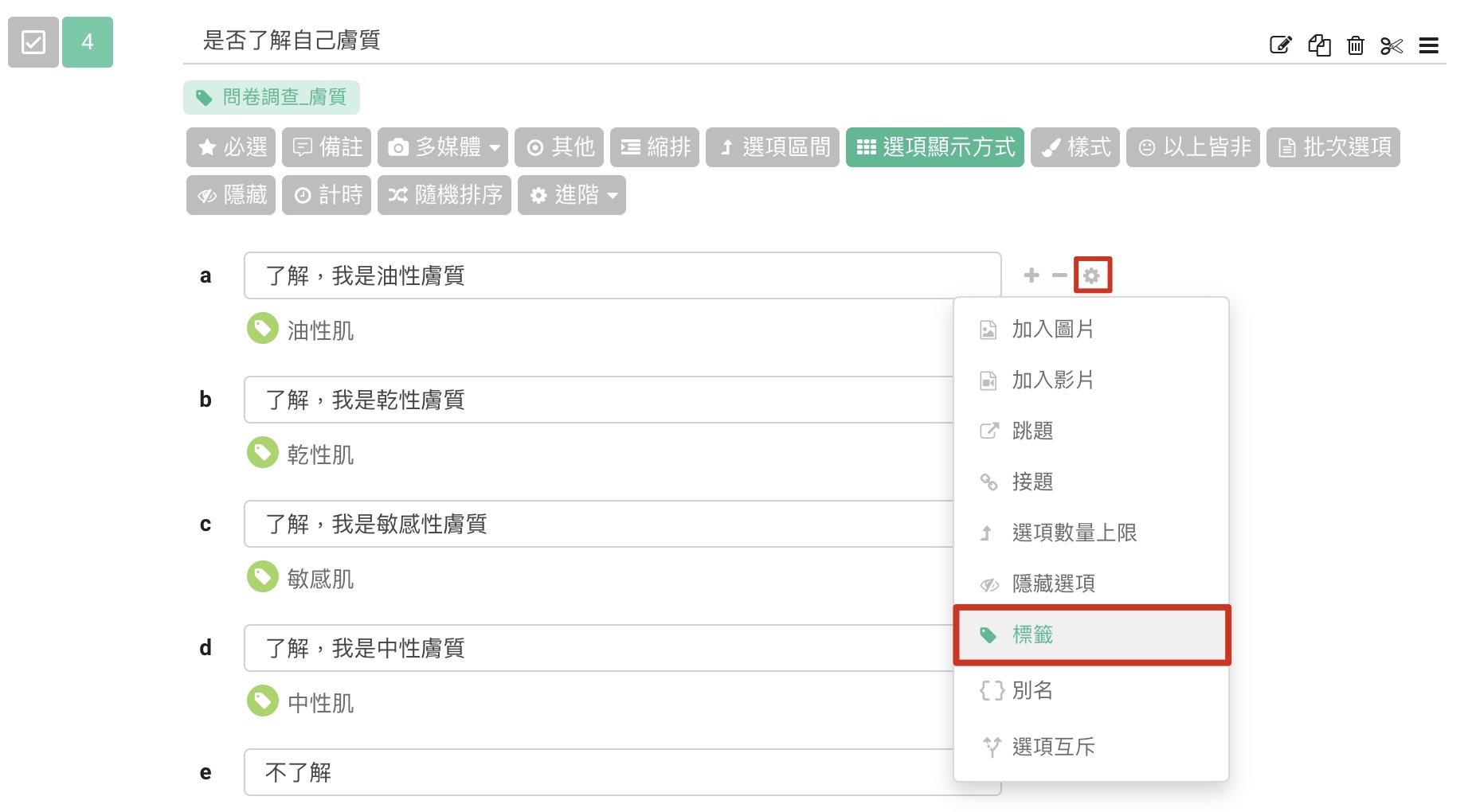Choose 跳題 in the context menu
The height and width of the screenshot is (812, 1472).
(1032, 431)
